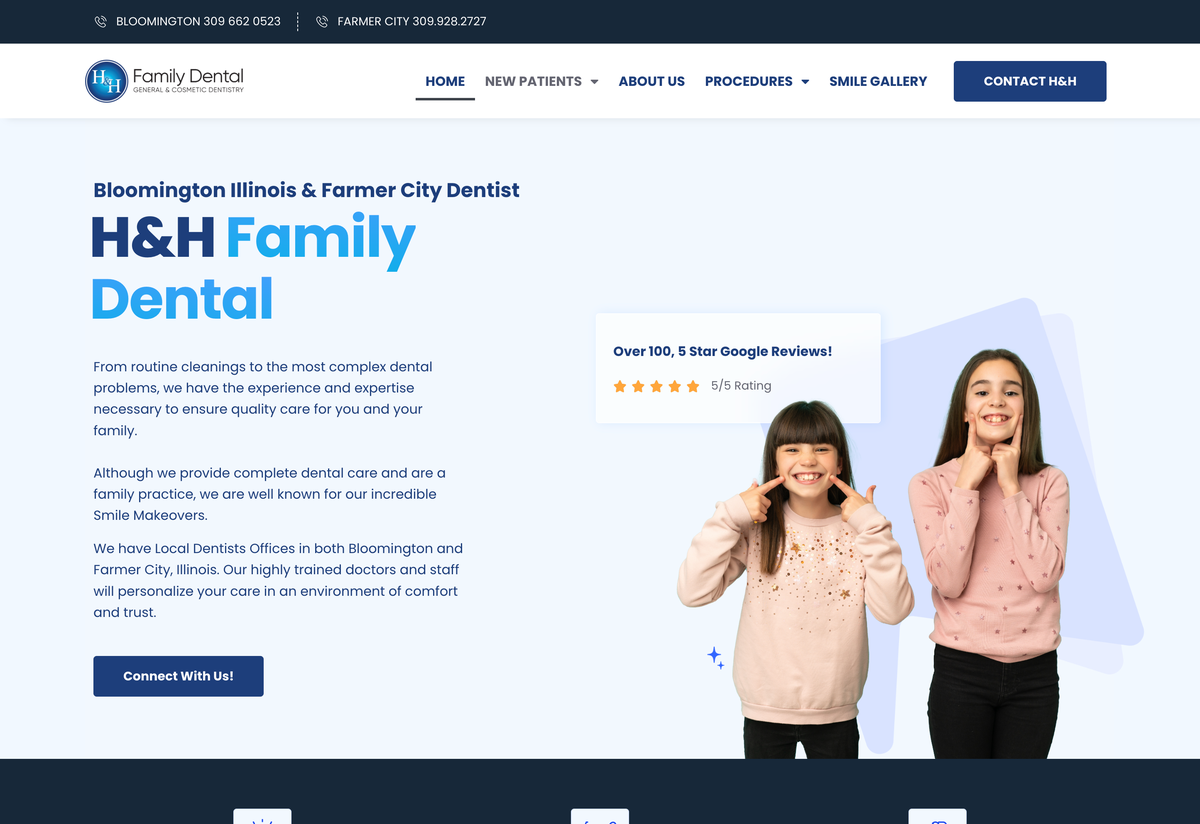Expand the New Patients dropdown arrow
Viewport: 1200px width, 824px height.
(594, 82)
